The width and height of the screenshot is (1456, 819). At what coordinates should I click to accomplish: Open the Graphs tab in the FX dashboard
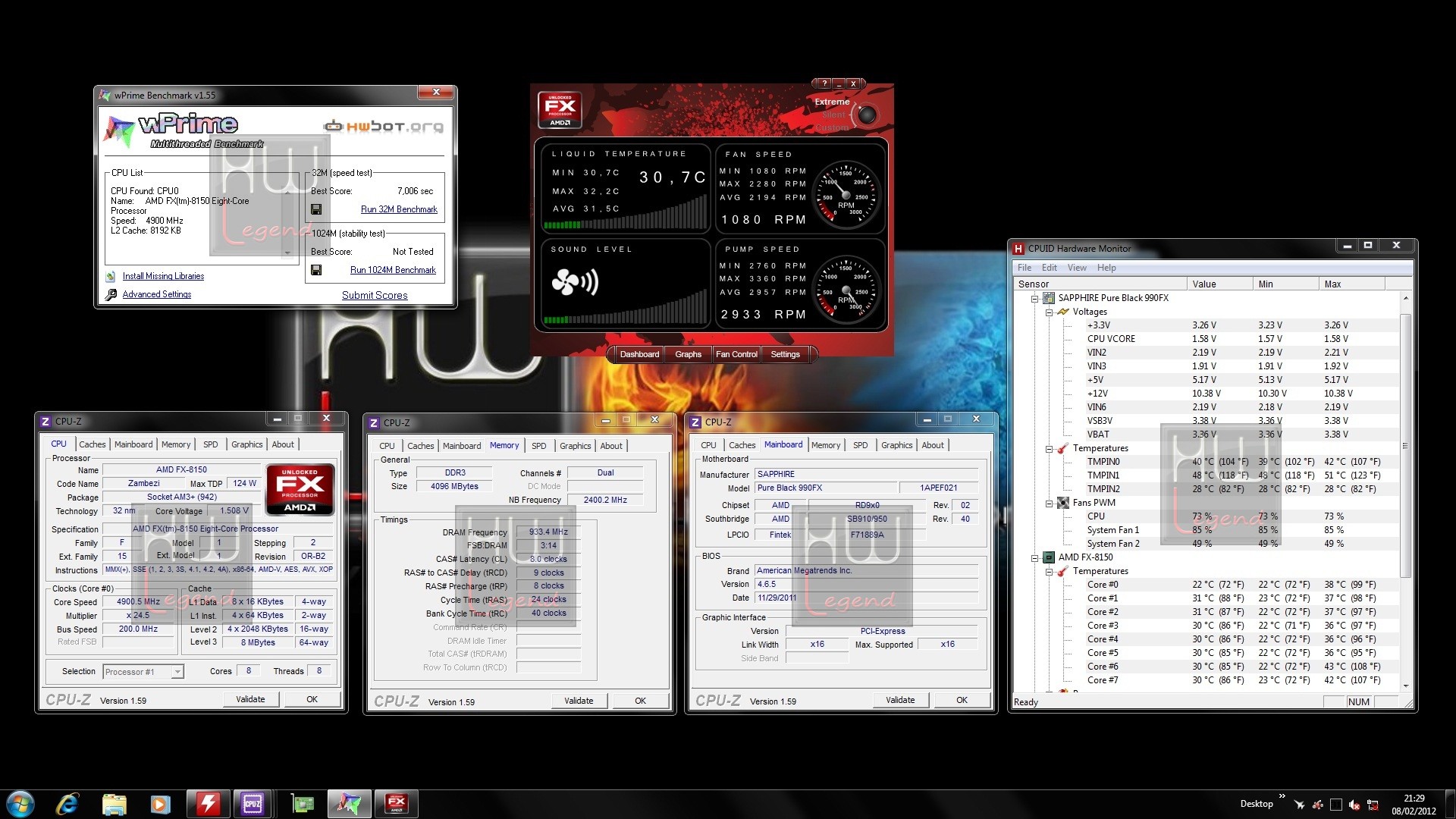(688, 354)
